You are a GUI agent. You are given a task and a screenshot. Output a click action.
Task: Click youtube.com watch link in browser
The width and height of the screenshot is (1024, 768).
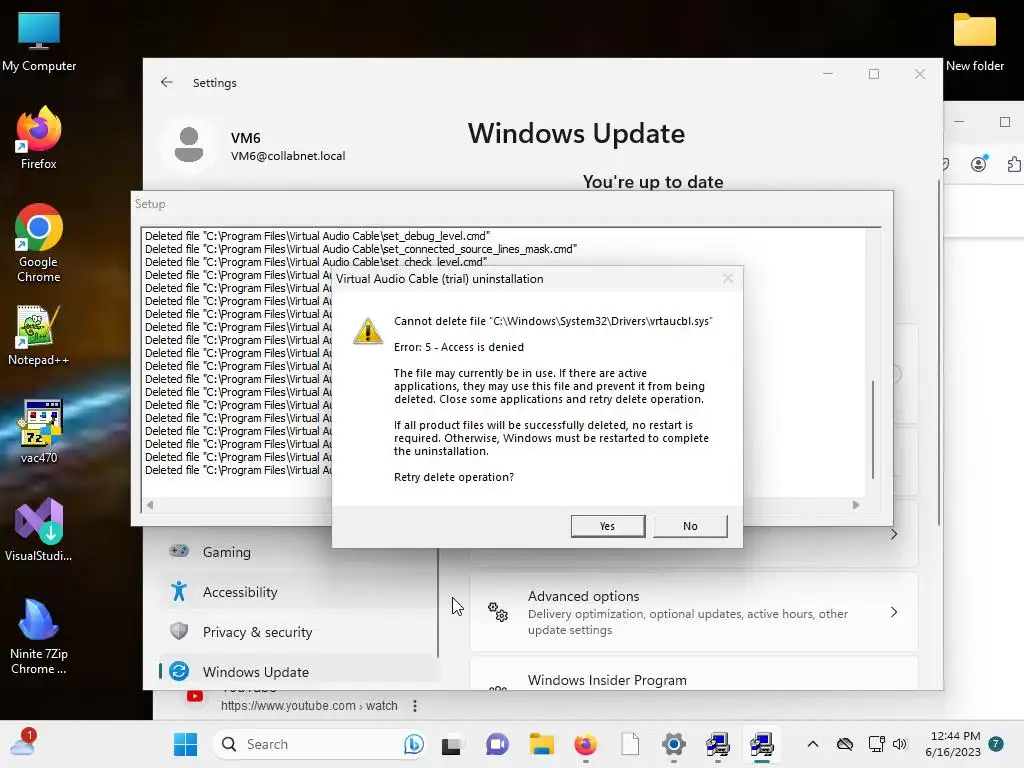click(309, 705)
